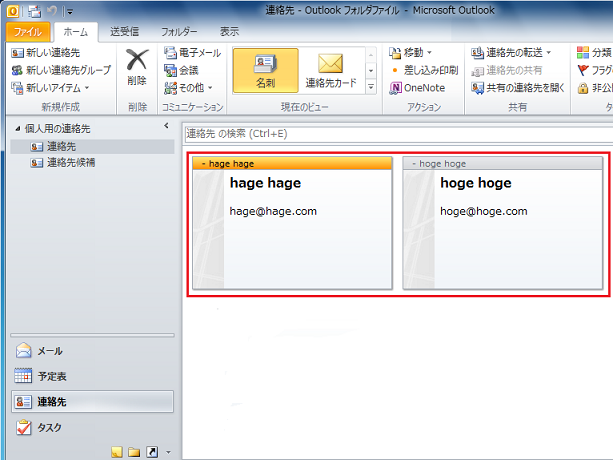Expand the current view gallery
This screenshot has width=613, height=460.
tap(371, 86)
